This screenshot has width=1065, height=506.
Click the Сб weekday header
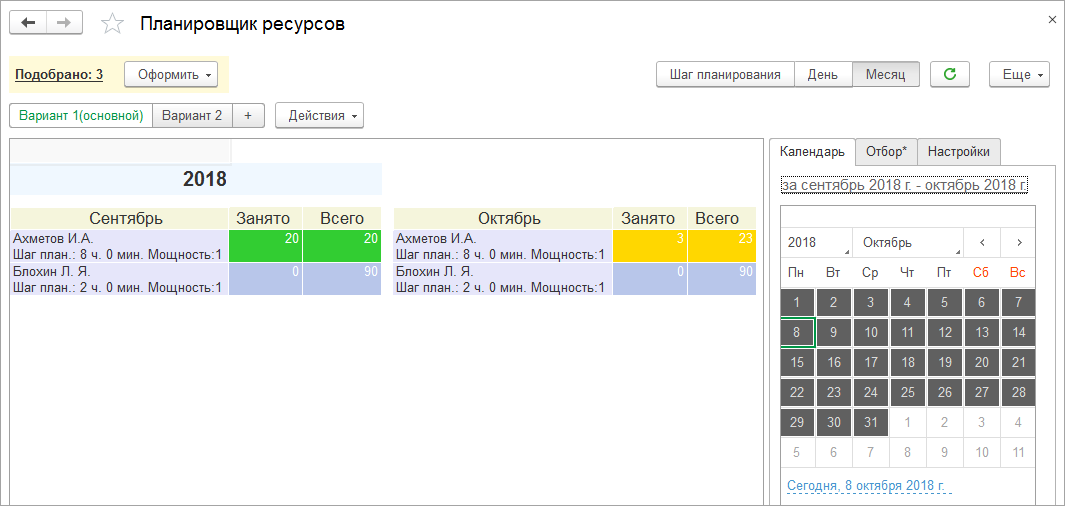(x=981, y=272)
